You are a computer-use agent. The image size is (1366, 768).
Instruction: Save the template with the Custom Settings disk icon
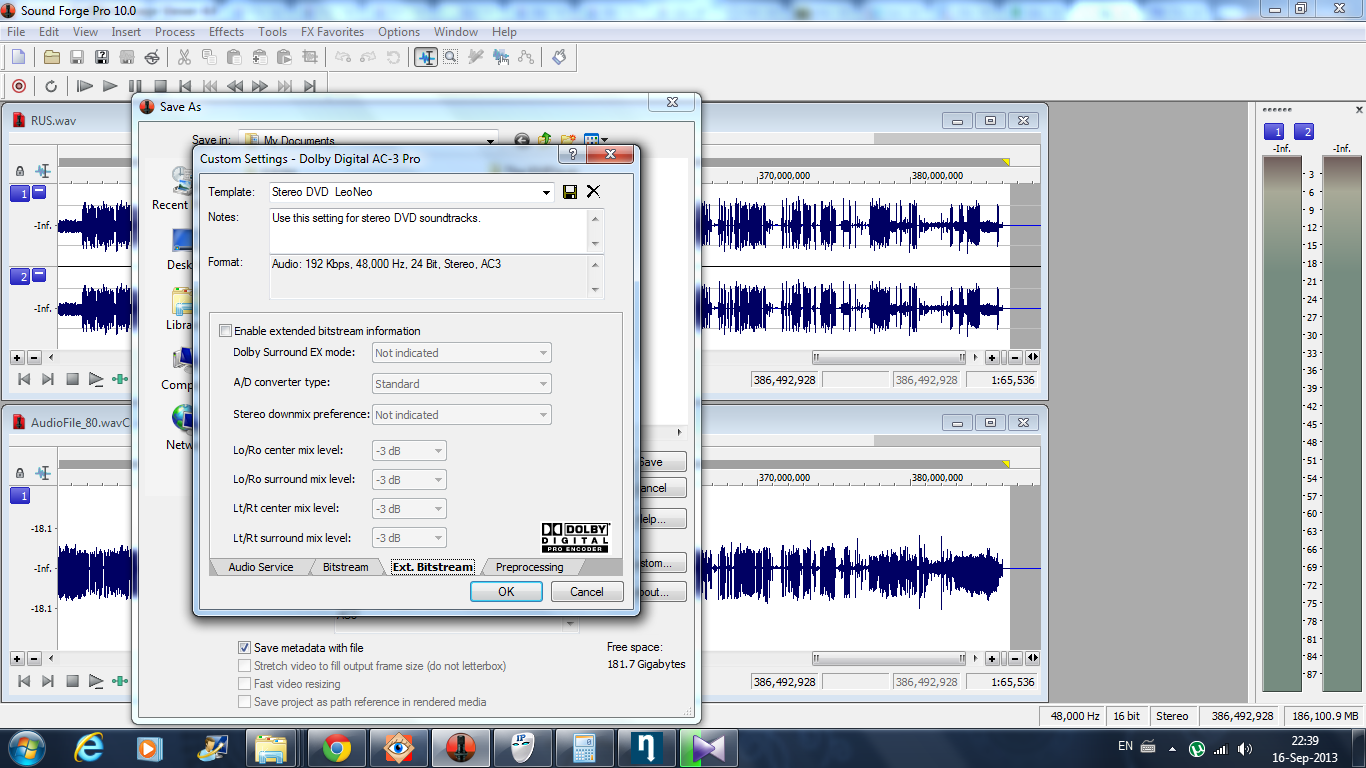coord(570,192)
